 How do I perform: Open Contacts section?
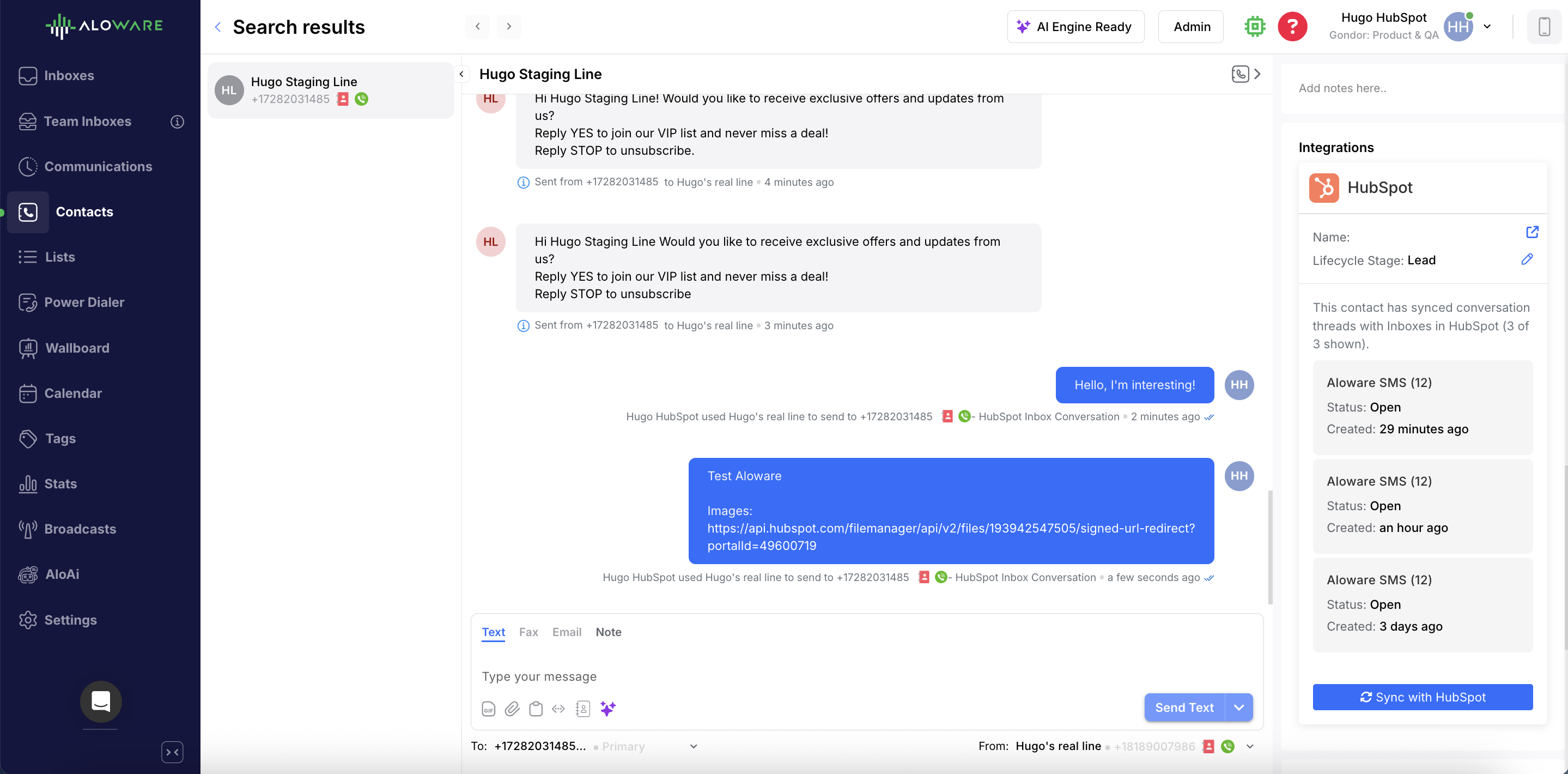coord(66,212)
